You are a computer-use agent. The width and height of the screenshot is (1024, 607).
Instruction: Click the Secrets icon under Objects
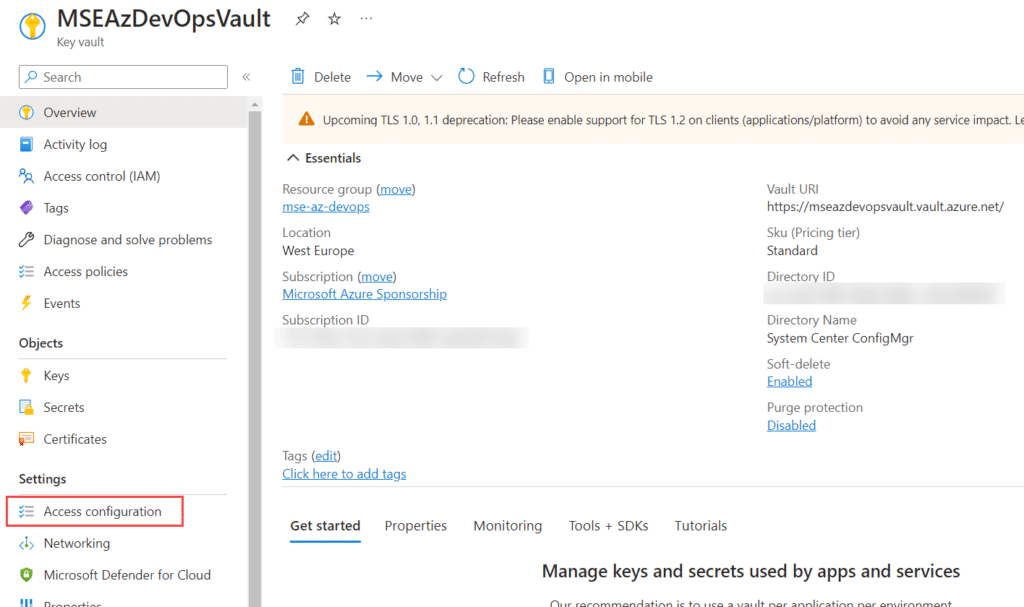tap(26, 407)
